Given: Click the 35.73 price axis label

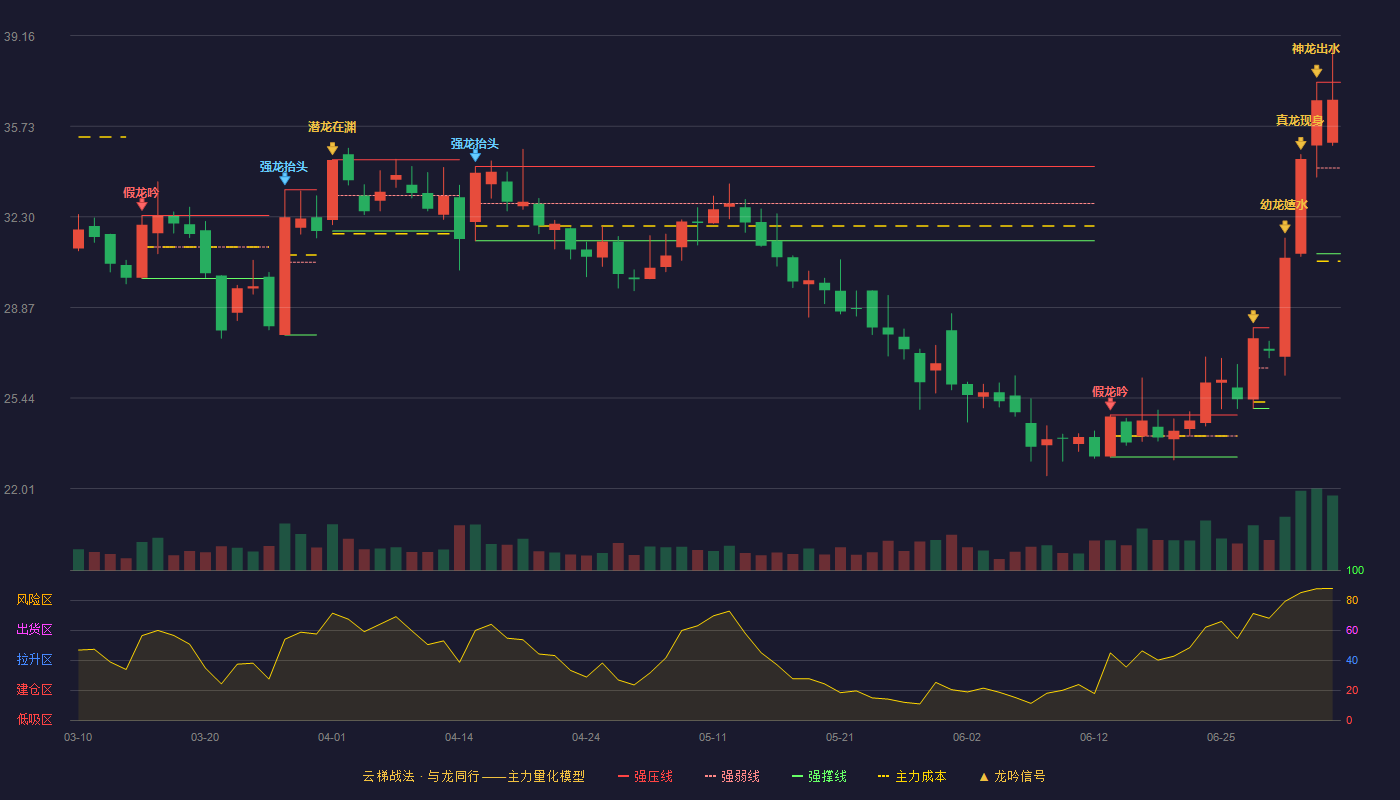Looking at the screenshot, I should point(19,128).
